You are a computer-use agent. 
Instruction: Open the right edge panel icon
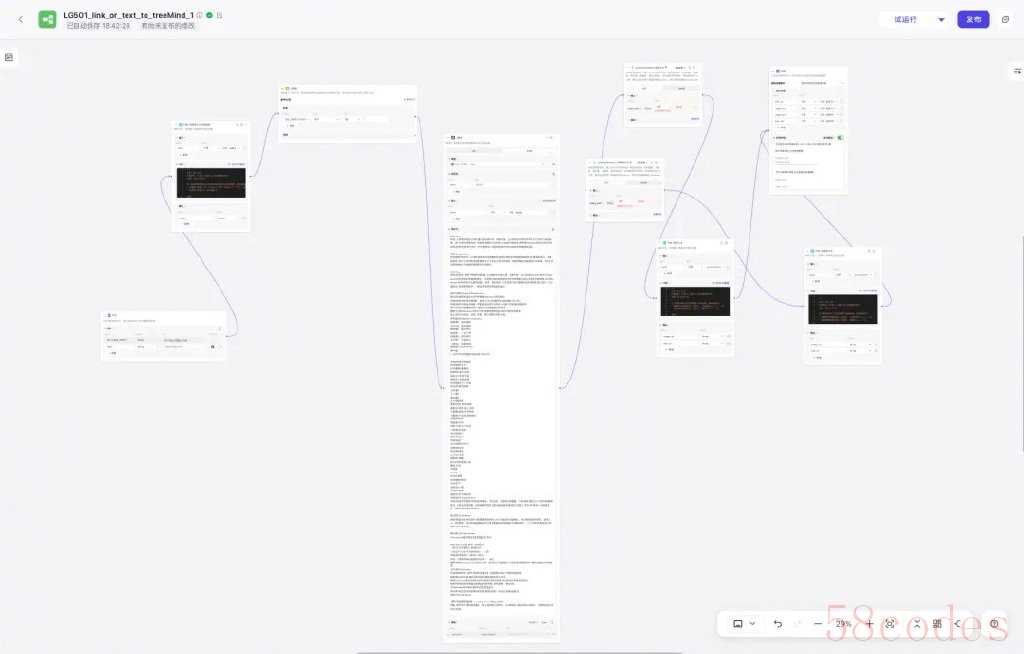(x=1017, y=71)
